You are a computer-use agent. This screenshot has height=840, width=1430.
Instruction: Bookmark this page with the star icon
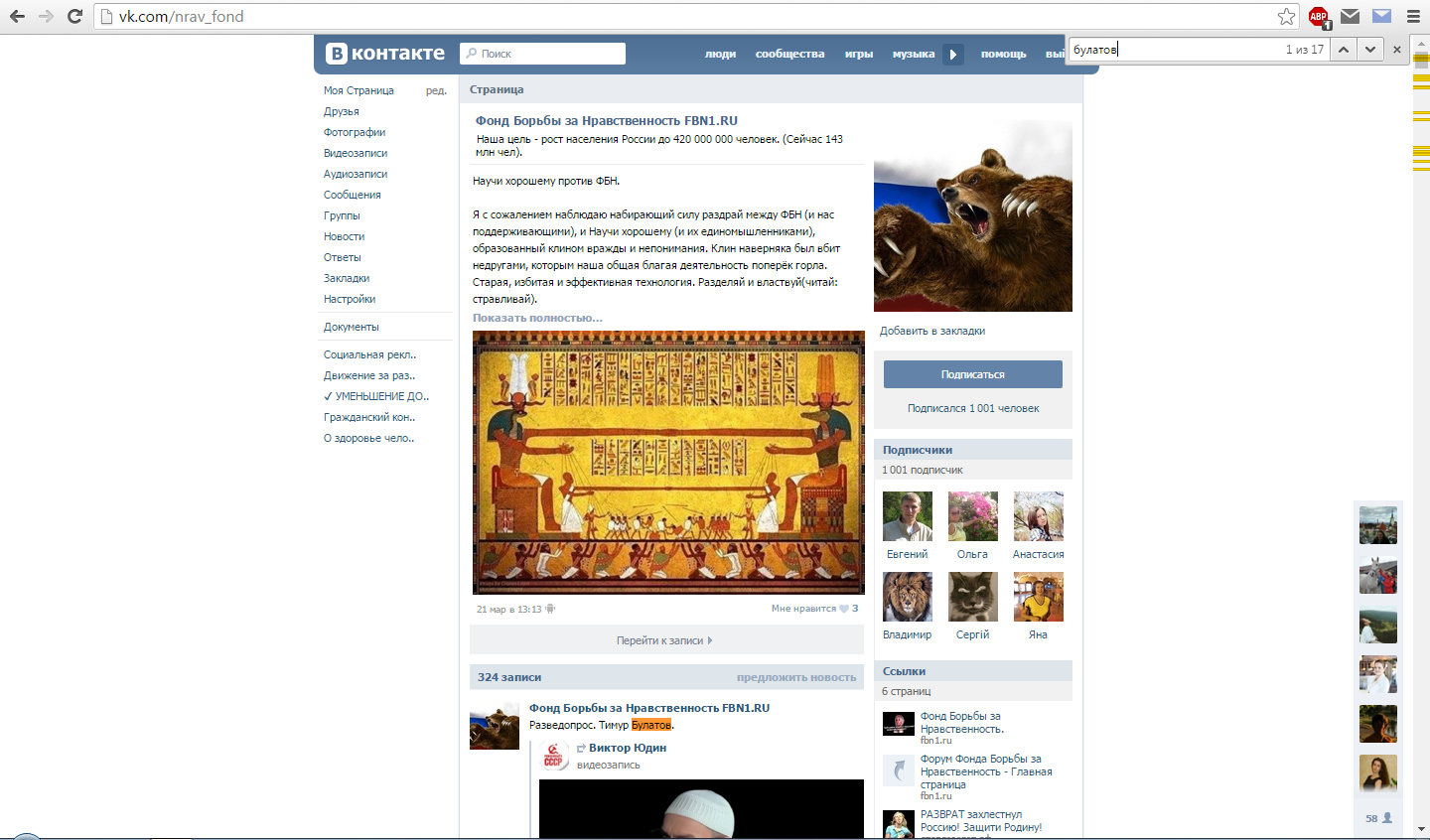(x=1286, y=16)
